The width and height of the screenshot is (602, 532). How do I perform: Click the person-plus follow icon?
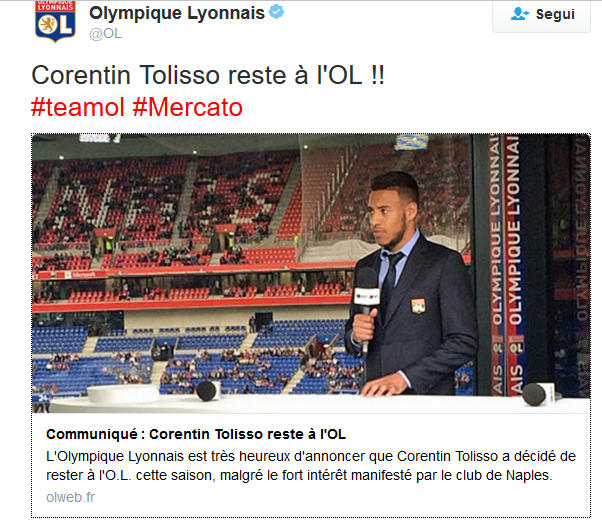519,14
